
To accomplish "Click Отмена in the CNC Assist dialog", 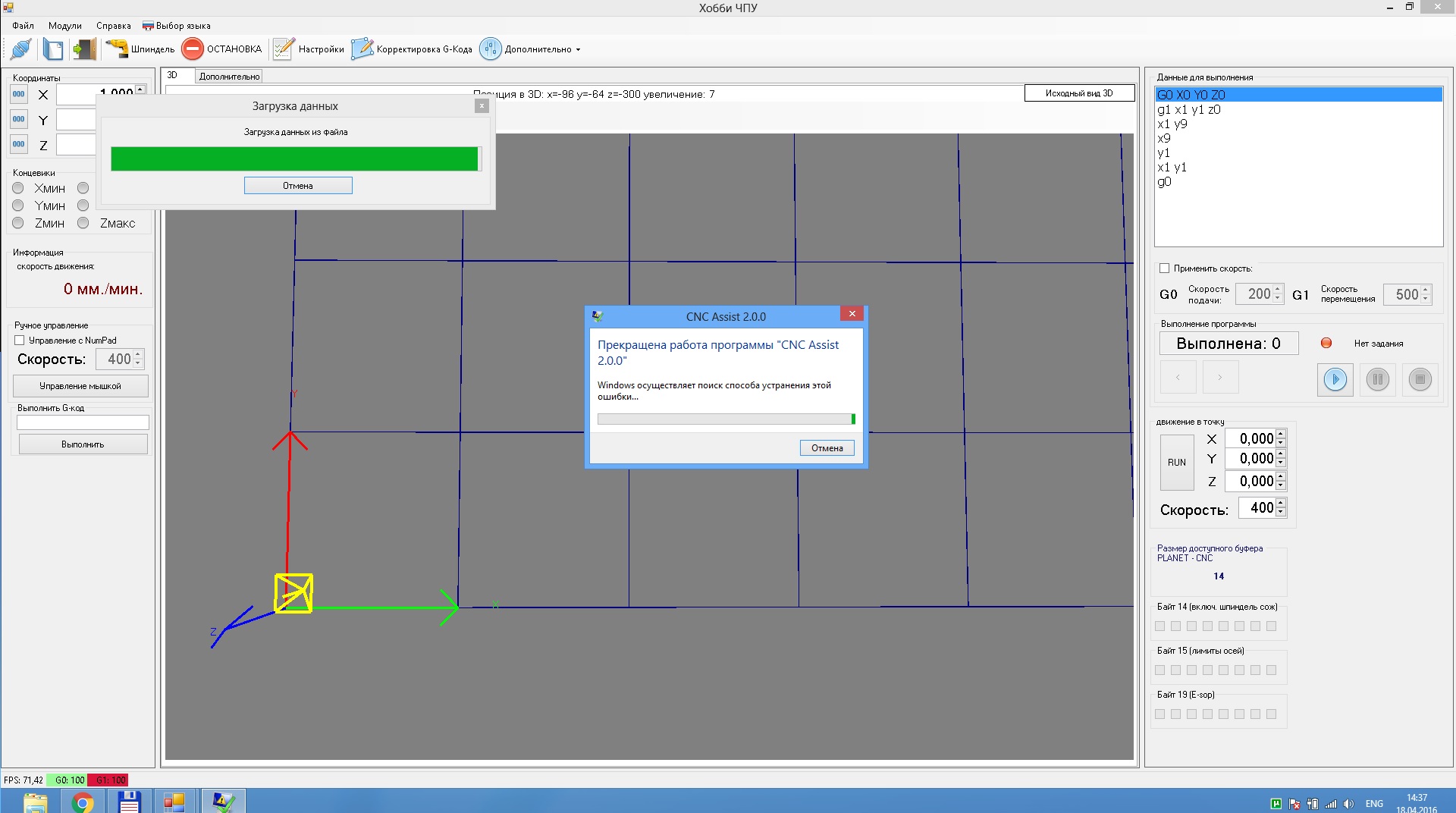I will (827, 448).
